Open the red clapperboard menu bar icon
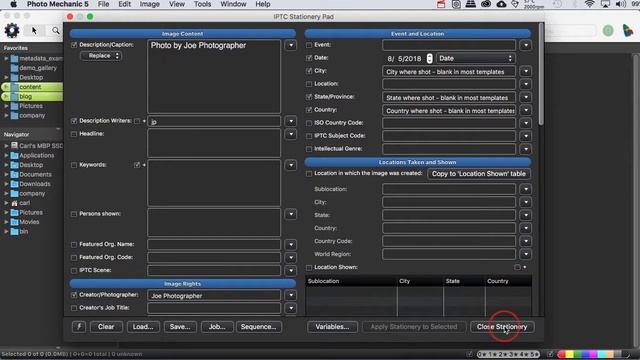This screenshot has width=640, height=360. point(441,4)
